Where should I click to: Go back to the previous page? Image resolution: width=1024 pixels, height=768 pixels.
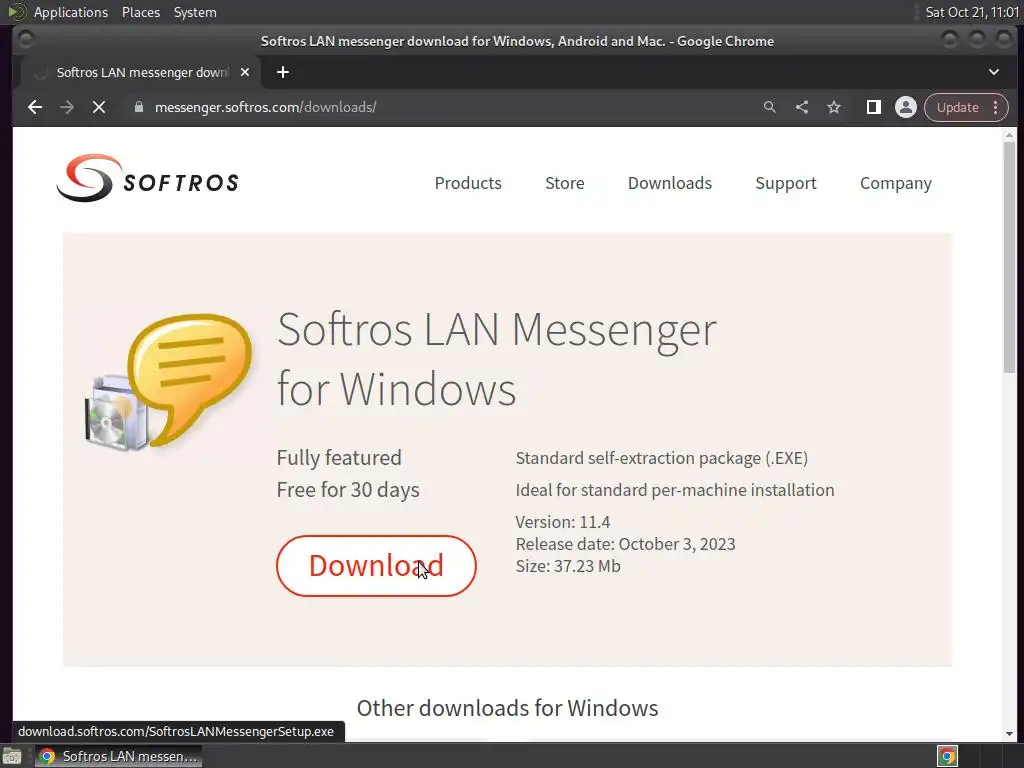pos(35,107)
